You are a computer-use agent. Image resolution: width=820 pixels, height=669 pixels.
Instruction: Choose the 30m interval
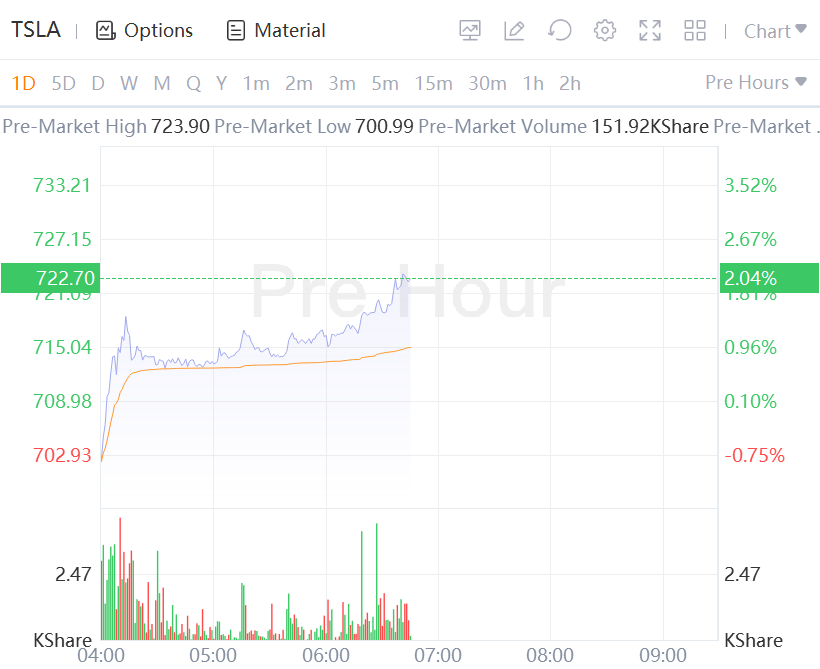[487, 83]
